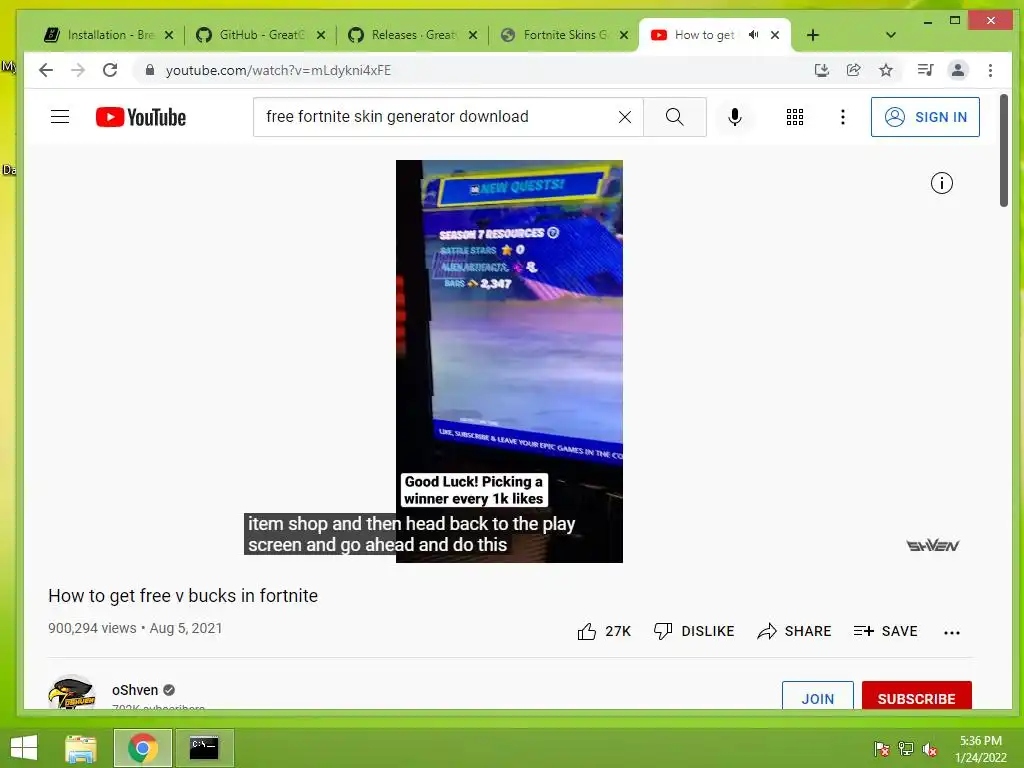Open Chrome three-dot menu
The width and height of the screenshot is (1024, 768).
coord(991,70)
